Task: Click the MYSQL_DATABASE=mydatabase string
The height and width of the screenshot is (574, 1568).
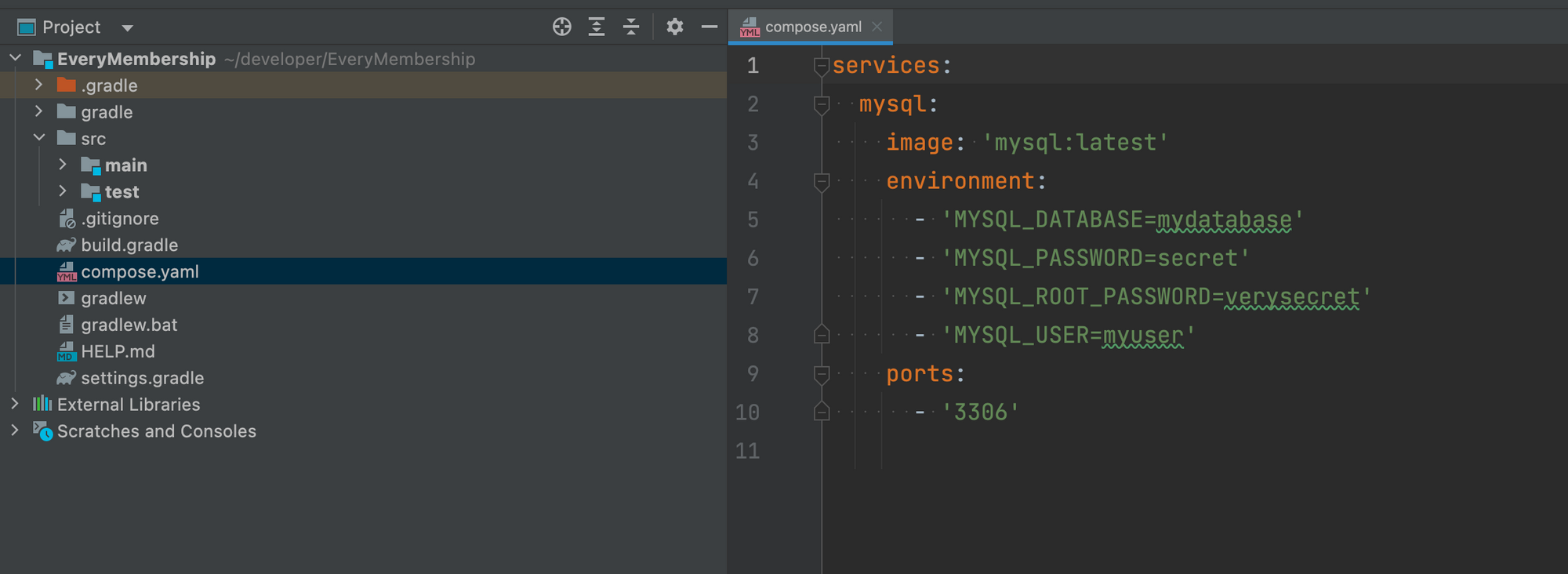Action: (1123, 220)
